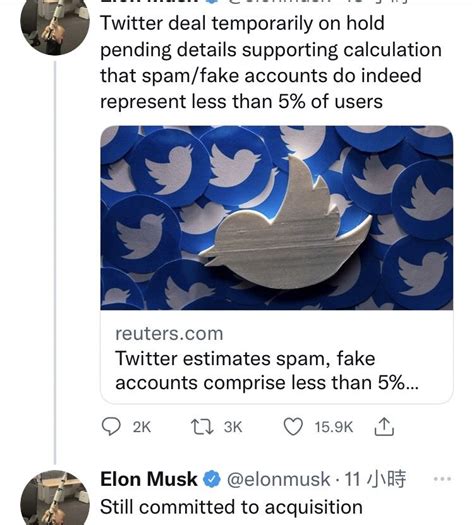The height and width of the screenshot is (525, 474).
Task: Tap the share upload icon
Action: tap(384, 427)
